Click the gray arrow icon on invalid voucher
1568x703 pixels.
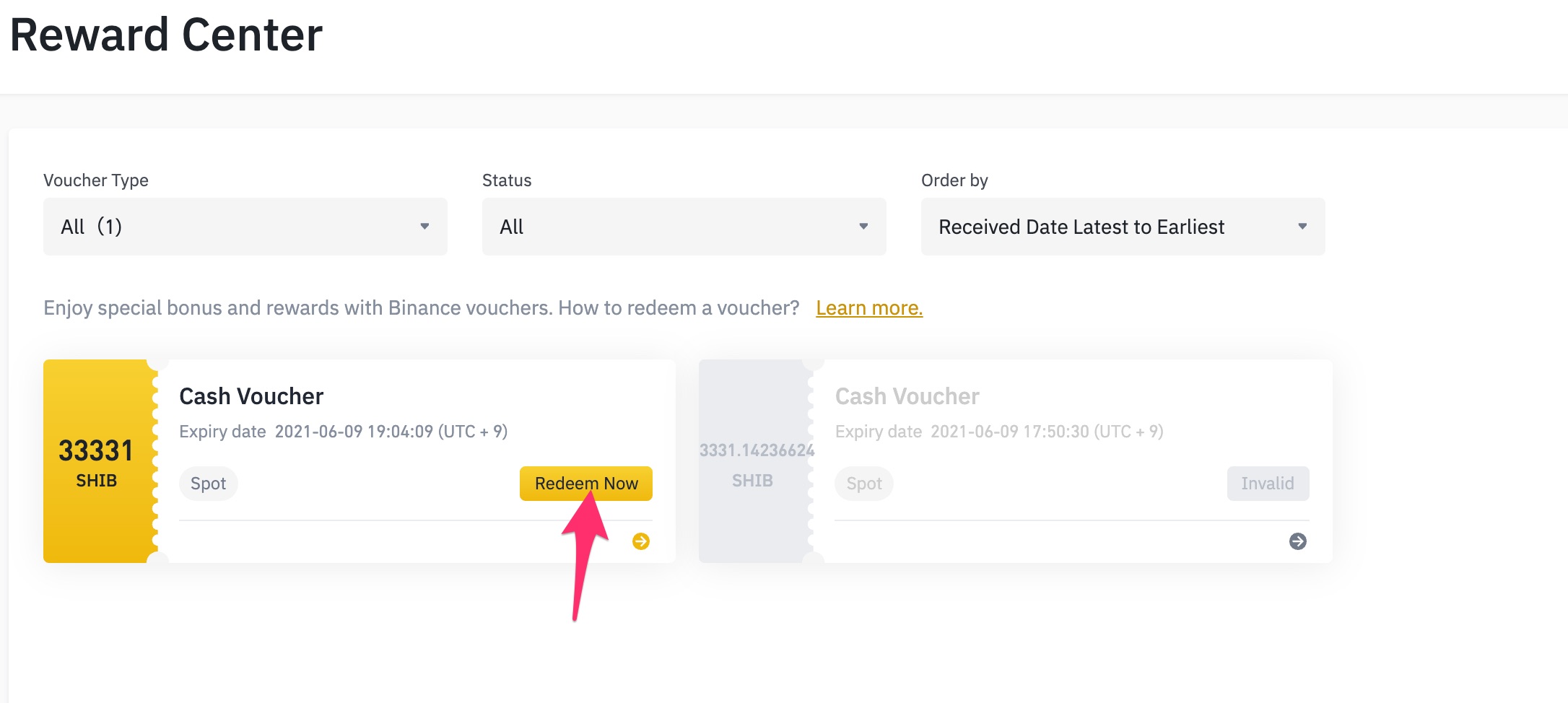click(x=1297, y=541)
